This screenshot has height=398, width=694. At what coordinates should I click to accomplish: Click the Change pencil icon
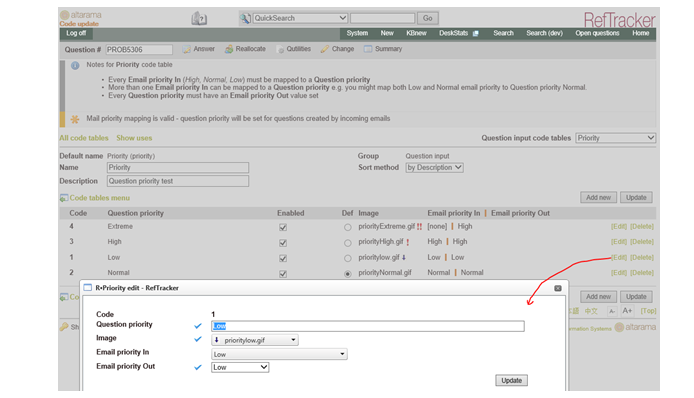pyautogui.click(x=325, y=49)
